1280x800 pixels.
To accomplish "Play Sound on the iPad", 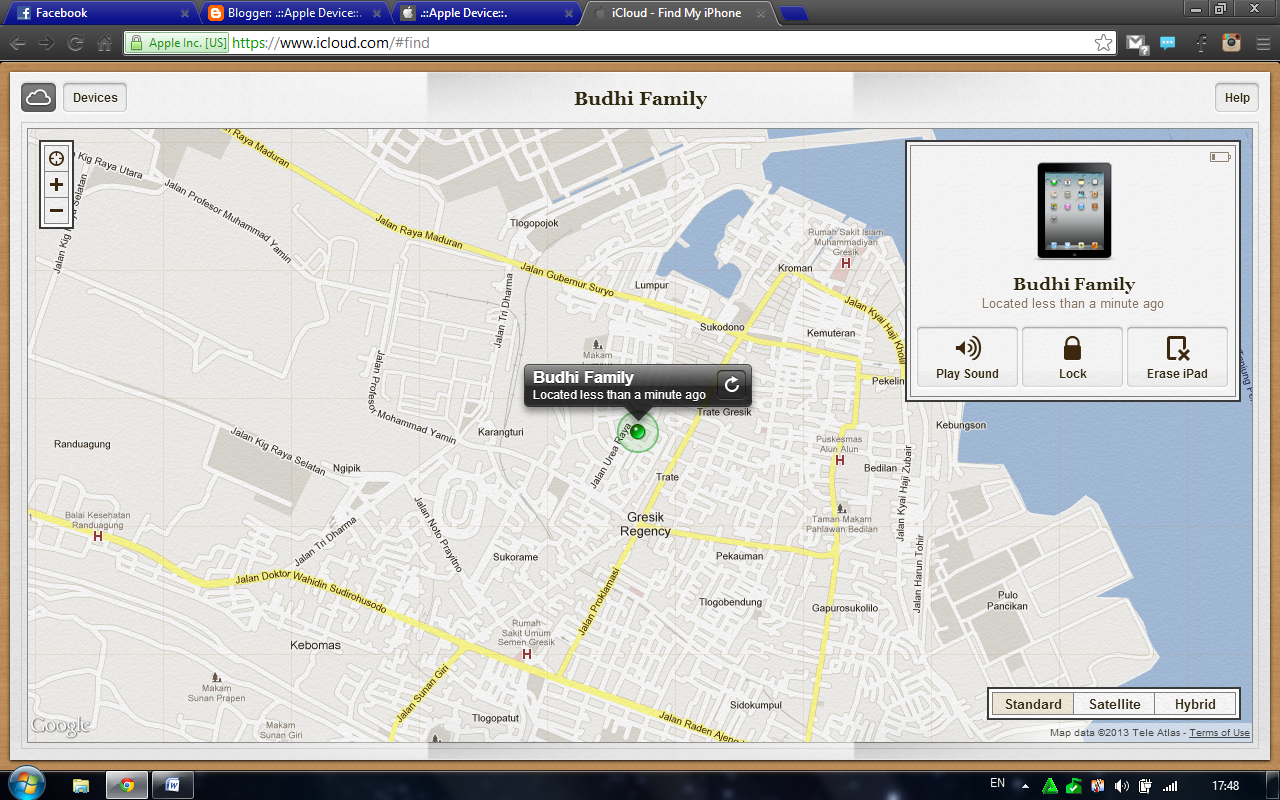I will [x=967, y=356].
